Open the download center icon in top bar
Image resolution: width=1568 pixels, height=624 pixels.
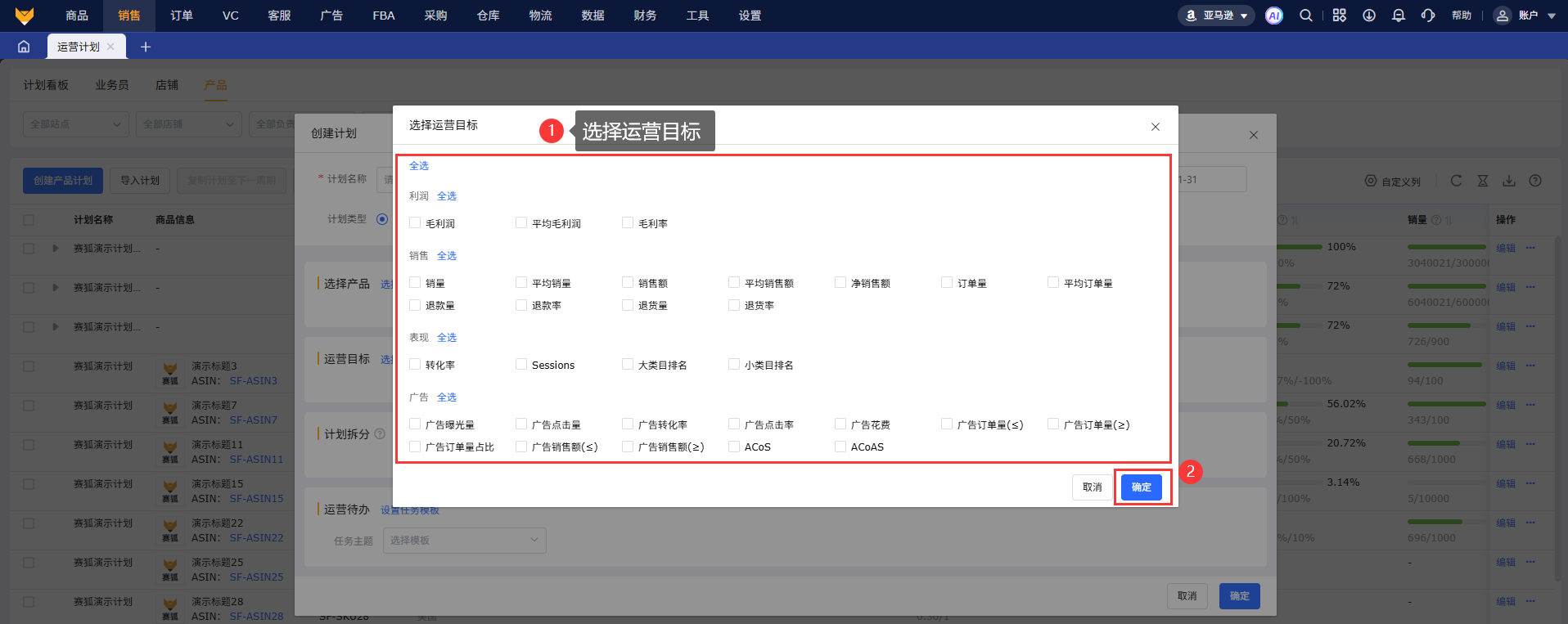click(x=1368, y=16)
